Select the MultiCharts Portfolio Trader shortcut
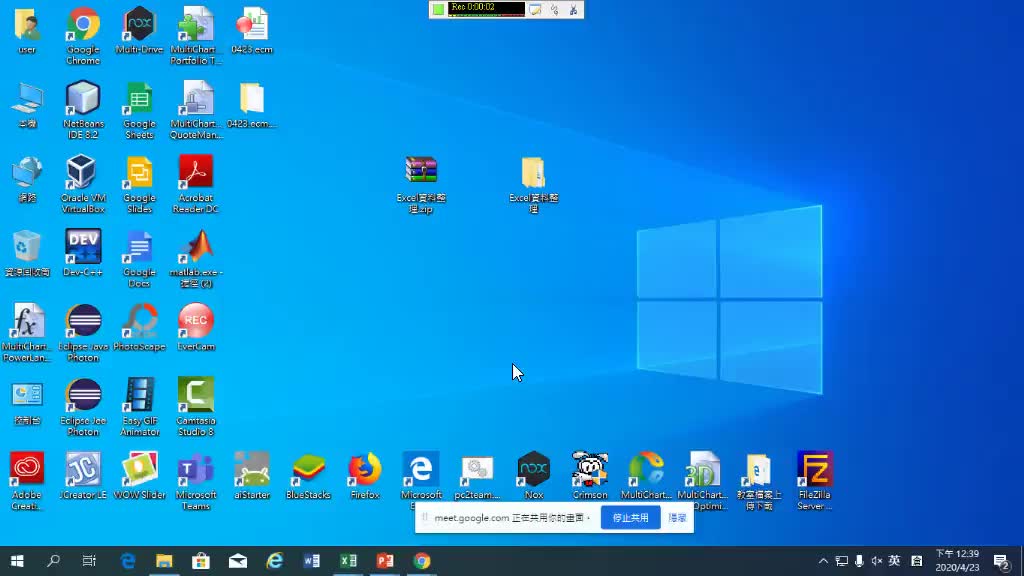 (x=196, y=36)
